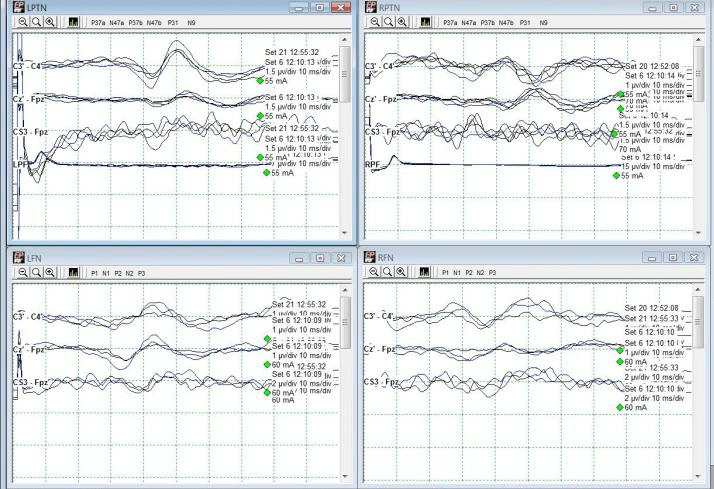The width and height of the screenshot is (714, 489).
Task: Open histogram view icon in RPTN toolbar
Action: [x=427, y=21]
